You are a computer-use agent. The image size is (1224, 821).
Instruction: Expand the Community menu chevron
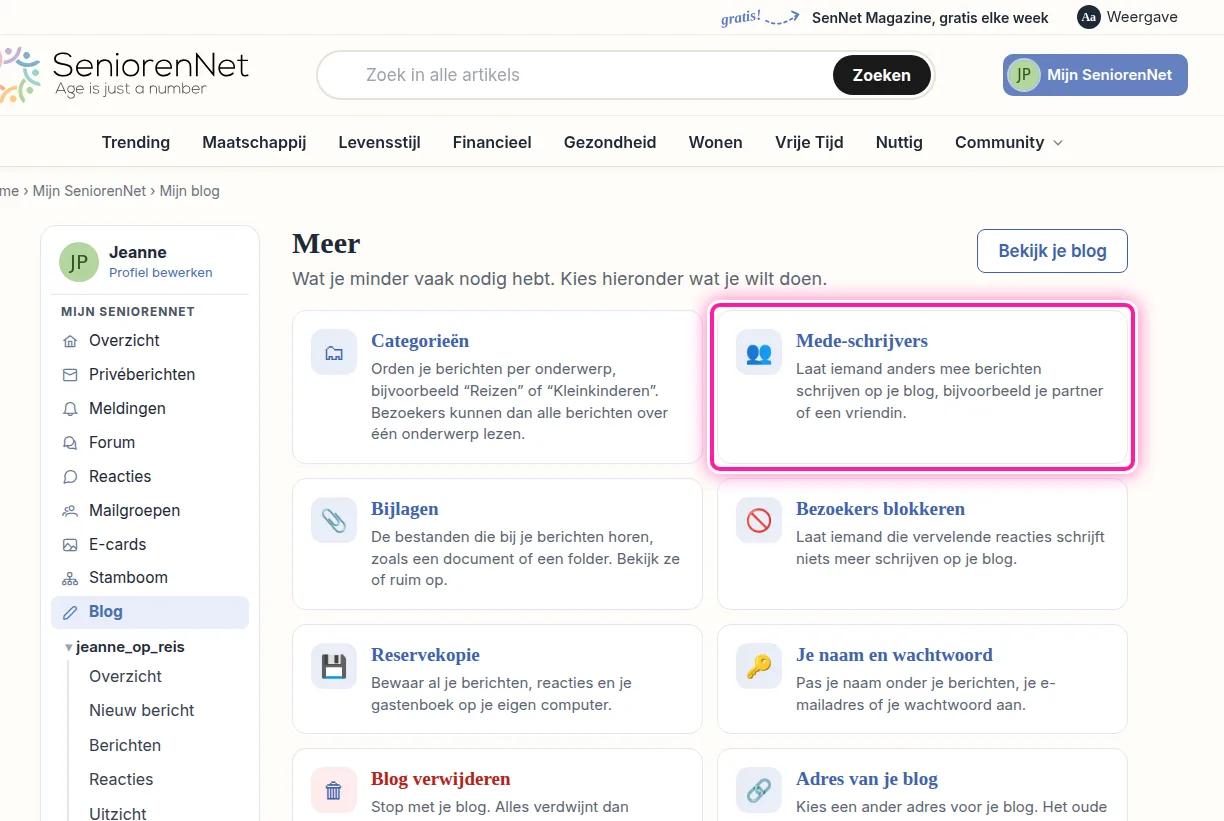[1058, 143]
